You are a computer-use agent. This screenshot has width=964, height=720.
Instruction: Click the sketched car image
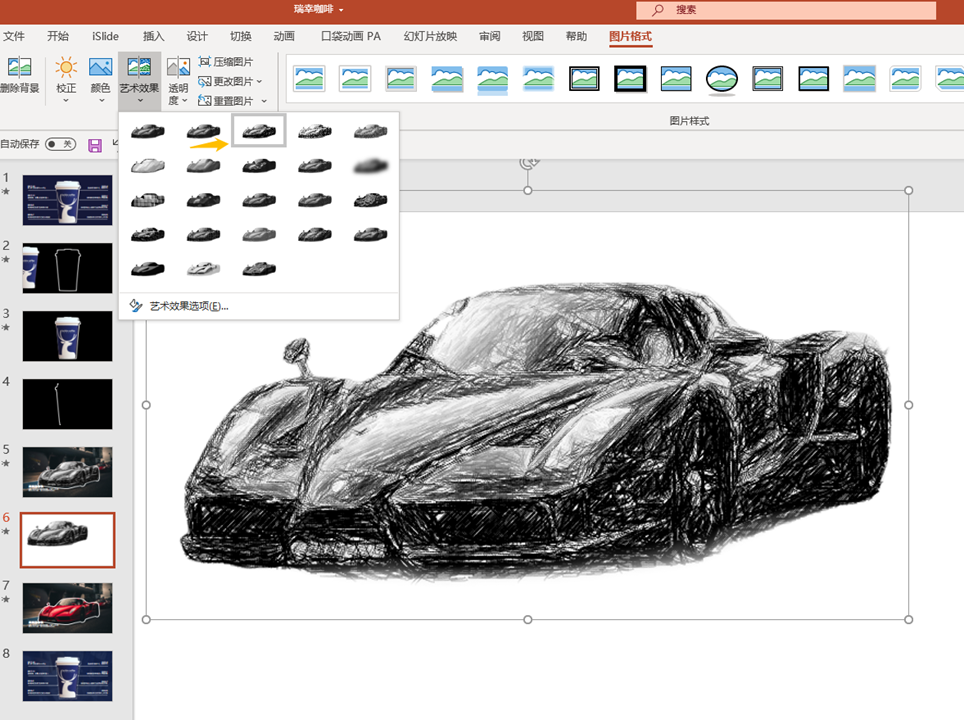[535, 430]
